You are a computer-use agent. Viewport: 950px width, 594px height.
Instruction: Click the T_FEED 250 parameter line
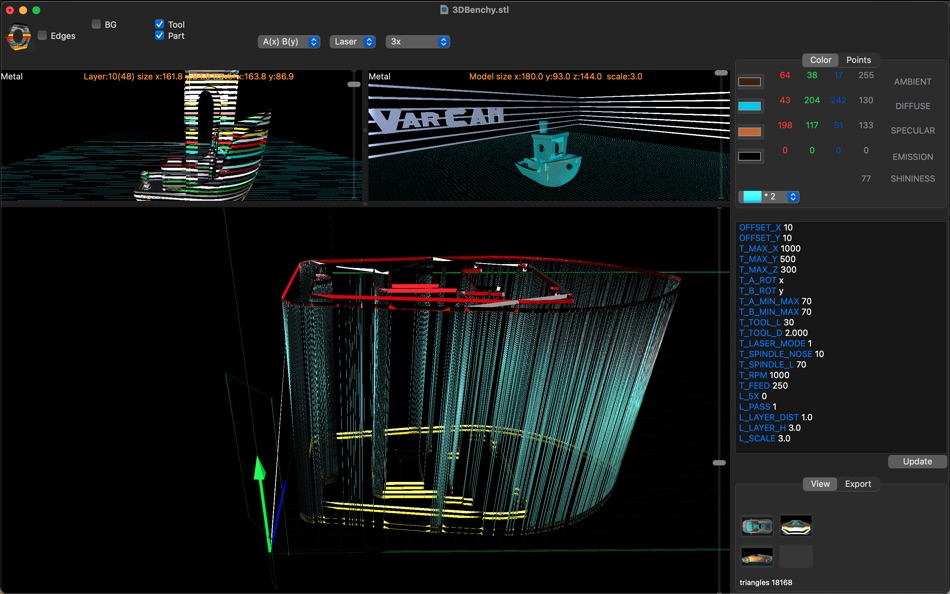763,385
